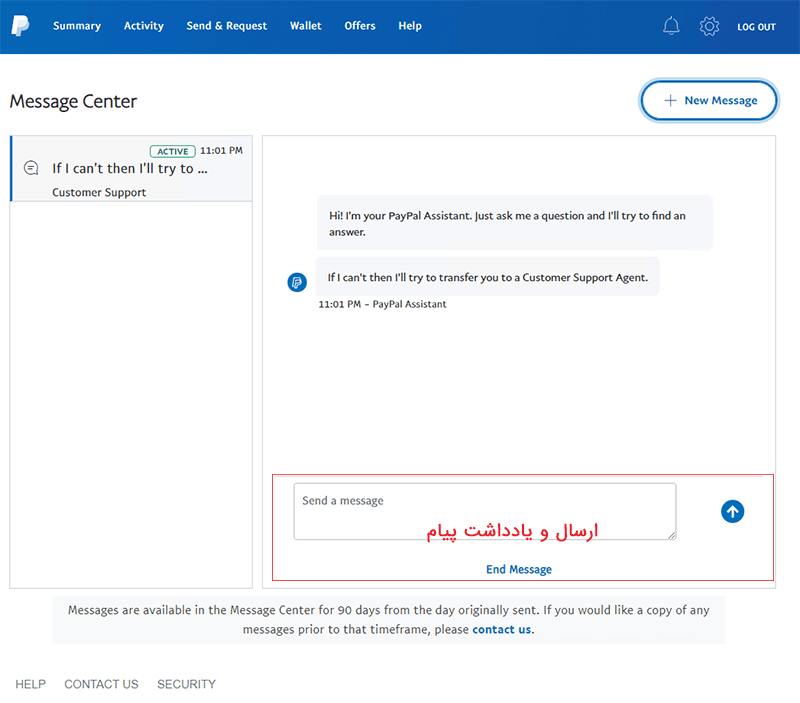This screenshot has height=703, width=800.
Task: Log out of the account
Action: coord(756,27)
